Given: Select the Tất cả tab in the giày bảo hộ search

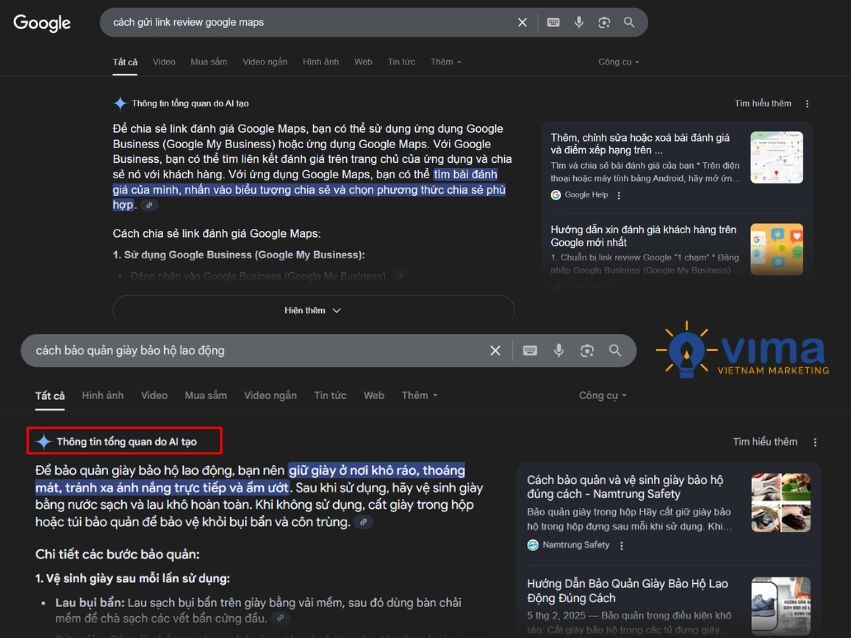Looking at the screenshot, I should (x=50, y=395).
